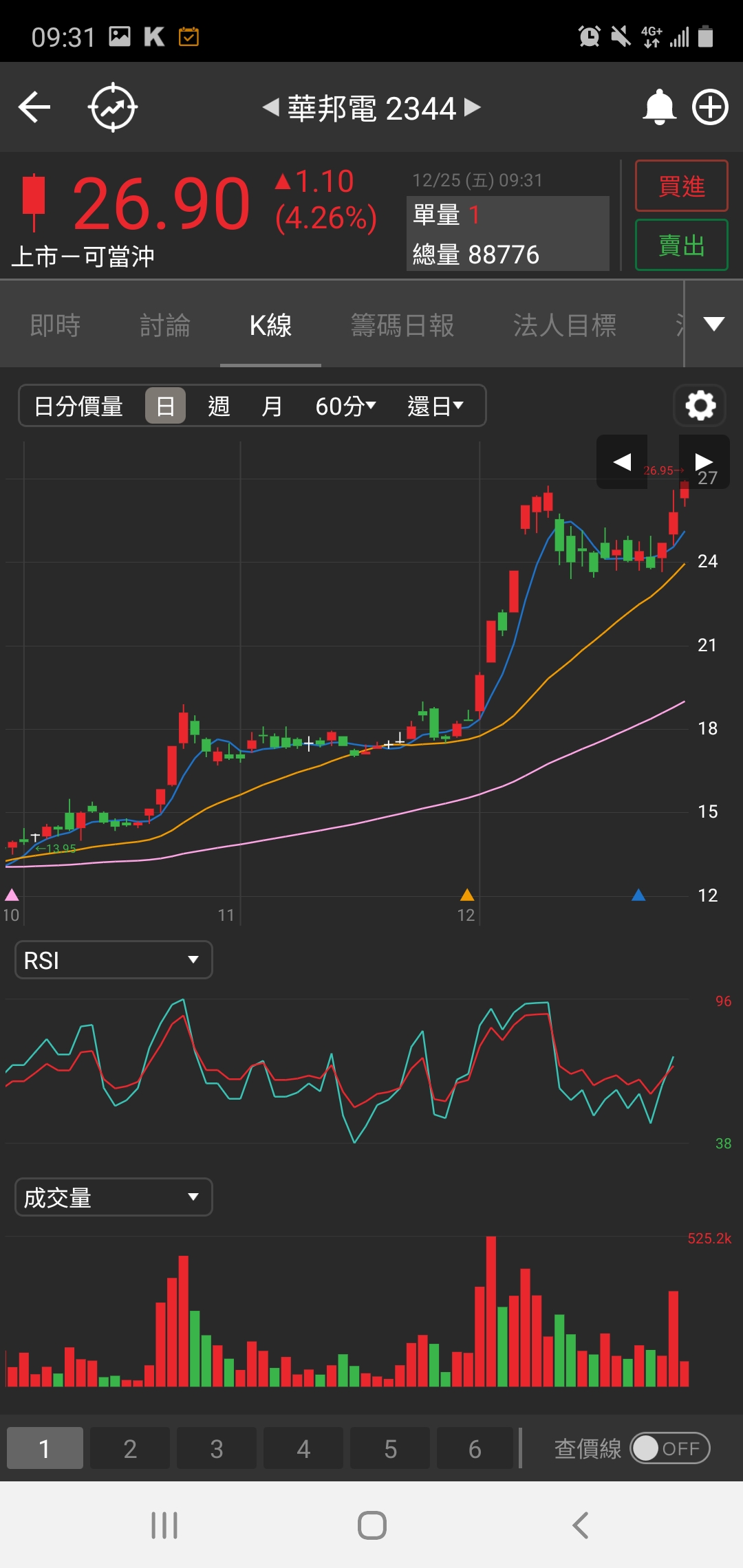This screenshot has height=1568, width=743.
Task: Select indicator preset 3
Action: [x=217, y=1448]
